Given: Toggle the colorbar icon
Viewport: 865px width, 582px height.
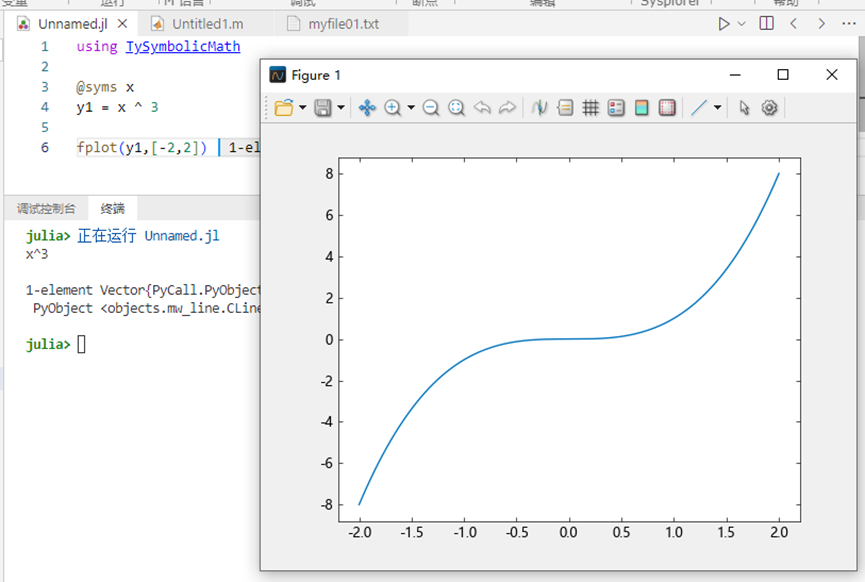Looking at the screenshot, I should click(641, 108).
